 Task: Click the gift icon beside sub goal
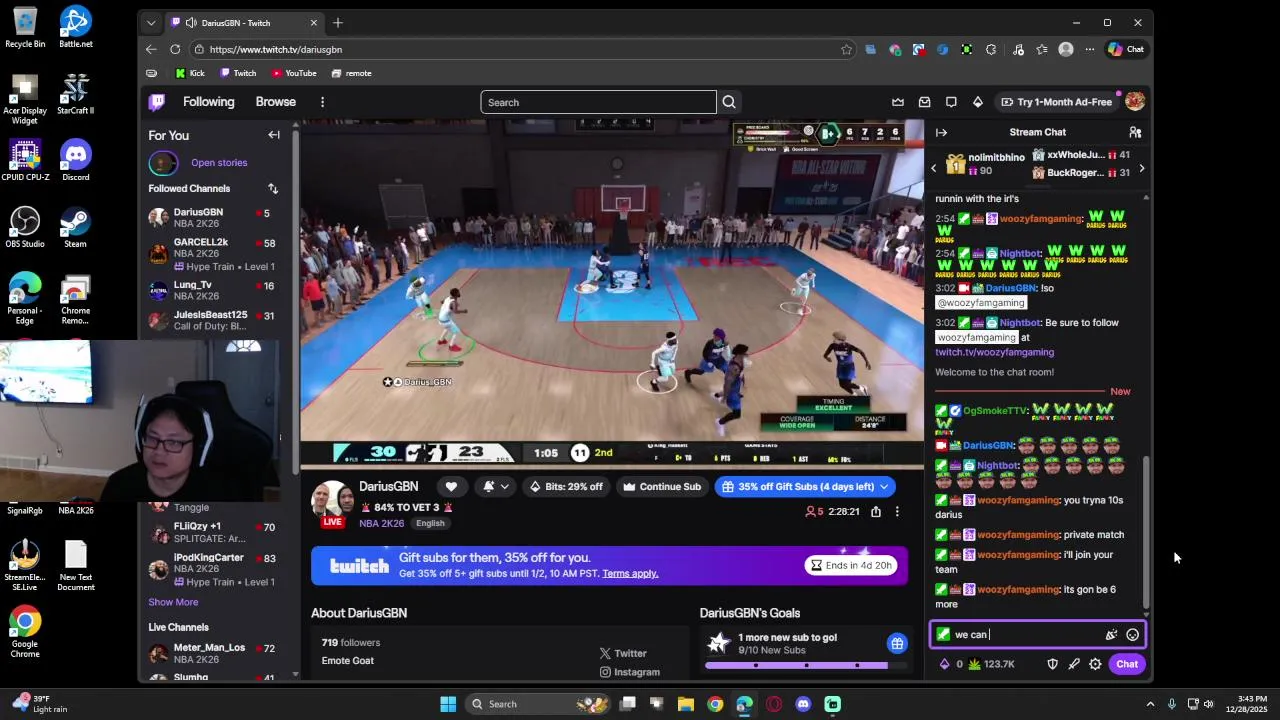tap(897, 643)
